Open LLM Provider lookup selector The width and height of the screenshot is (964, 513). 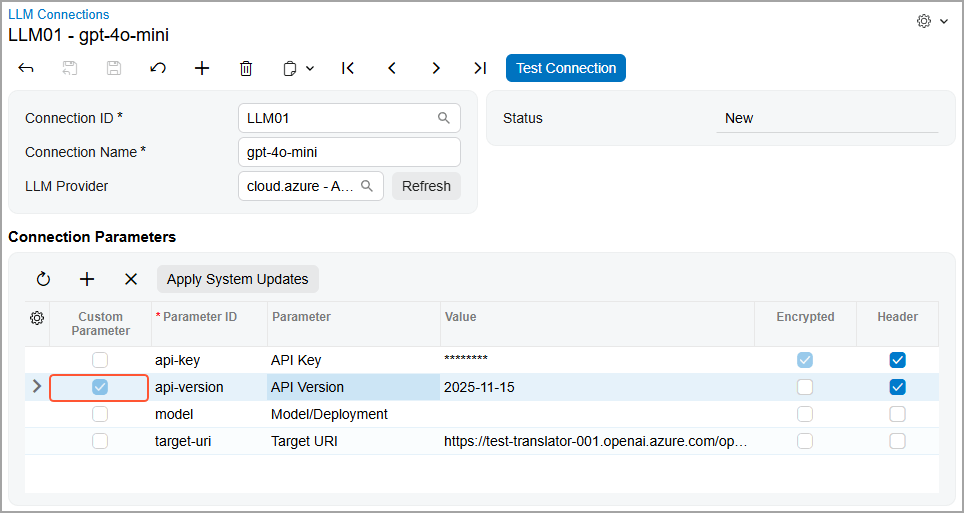coord(367,186)
